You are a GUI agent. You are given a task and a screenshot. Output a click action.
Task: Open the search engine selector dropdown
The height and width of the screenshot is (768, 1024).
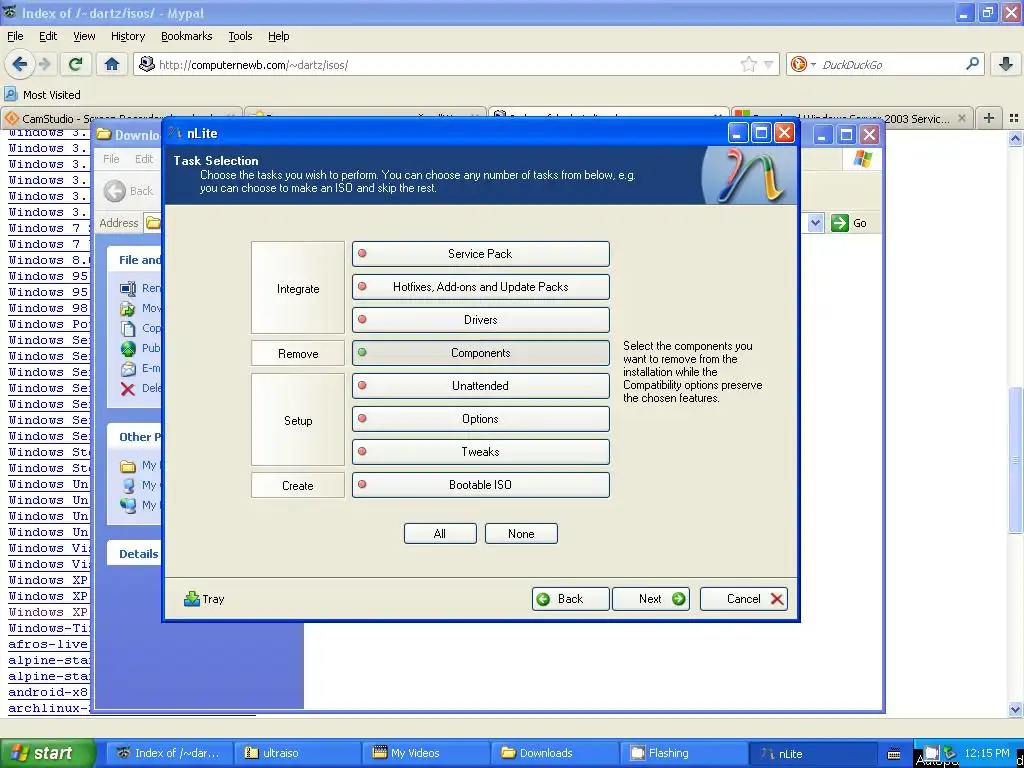803,64
